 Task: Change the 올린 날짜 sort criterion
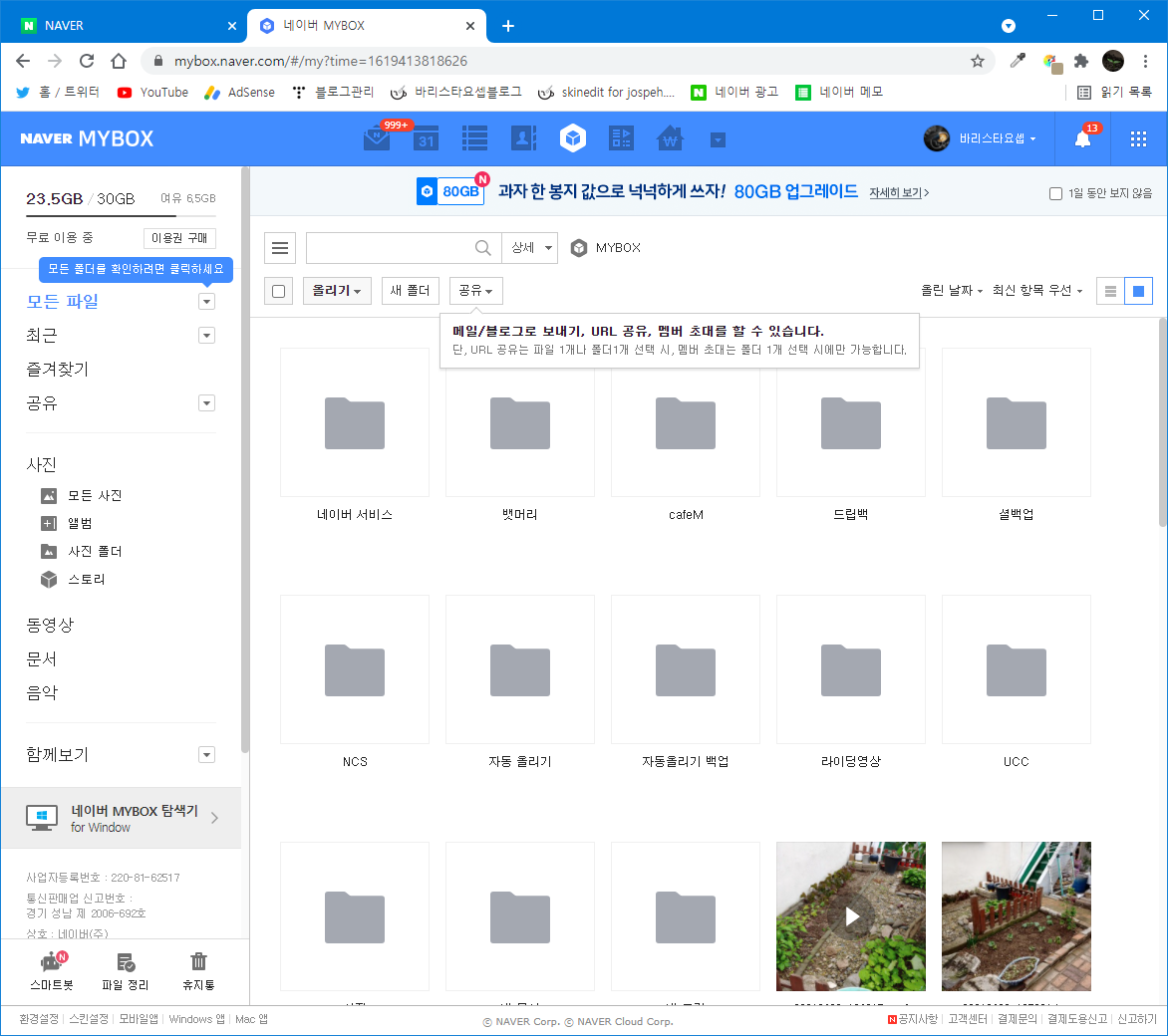951,291
